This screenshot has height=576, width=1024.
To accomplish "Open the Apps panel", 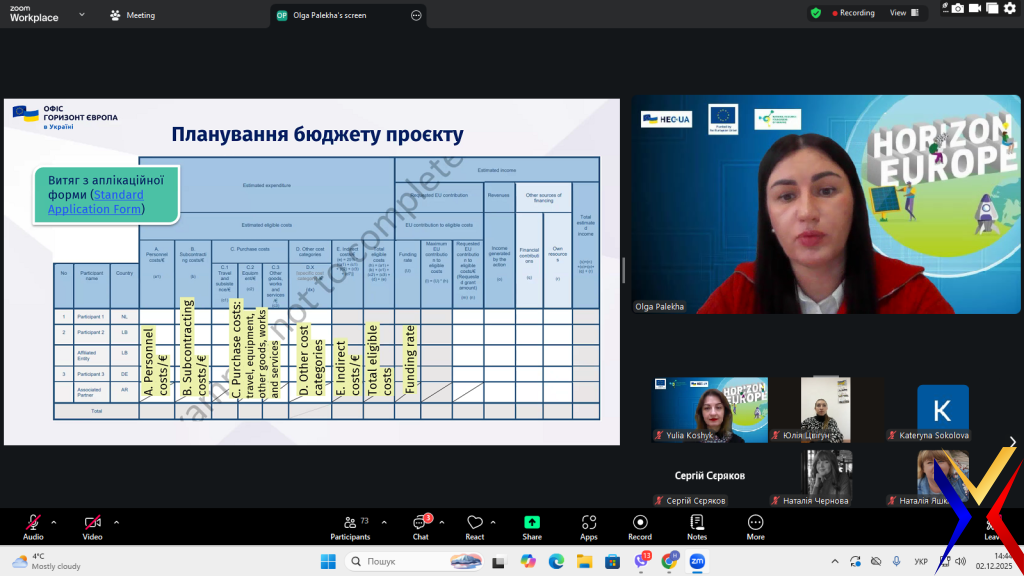I will click(x=589, y=527).
